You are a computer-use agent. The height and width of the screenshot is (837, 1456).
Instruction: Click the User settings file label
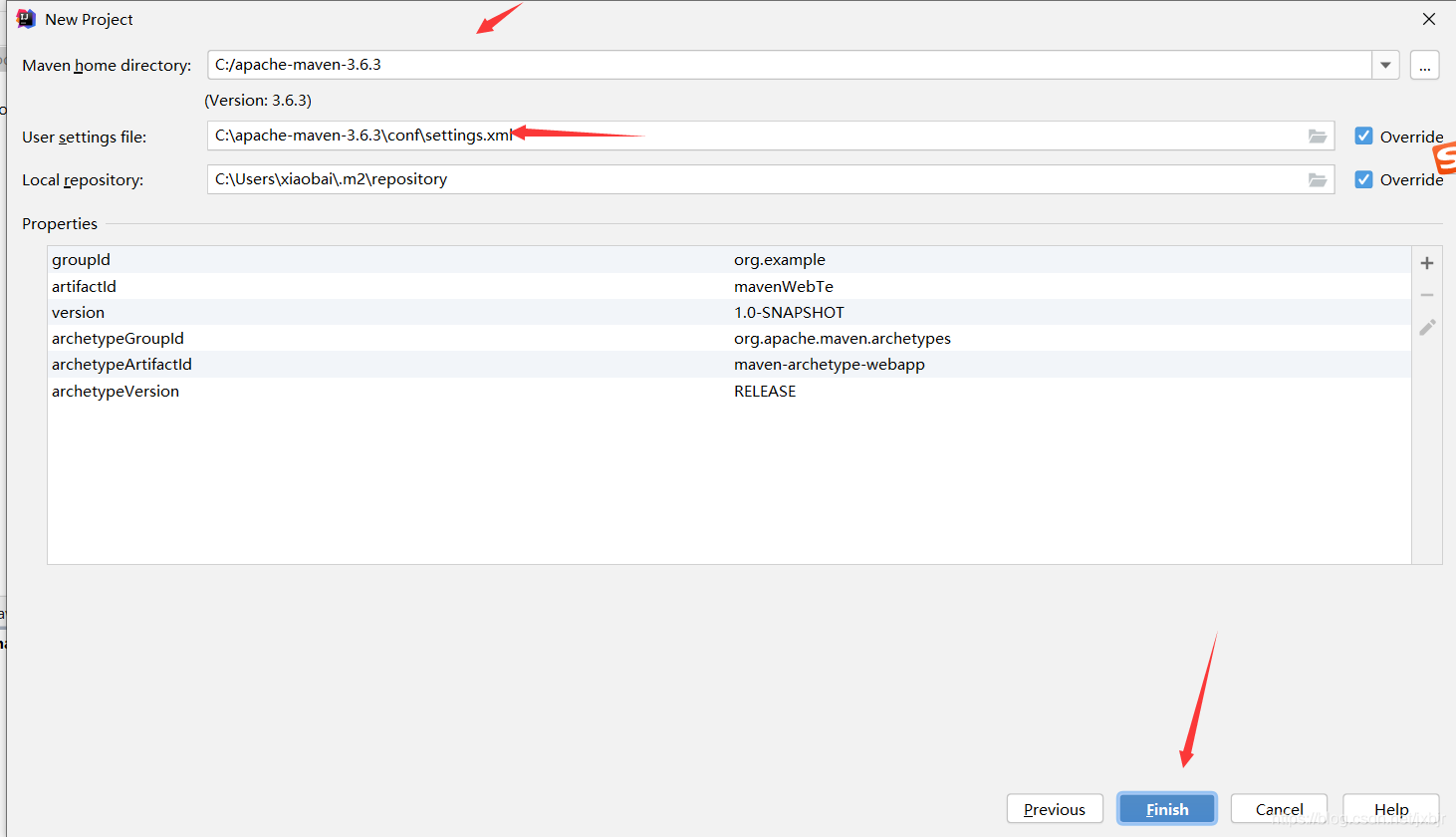pos(85,138)
